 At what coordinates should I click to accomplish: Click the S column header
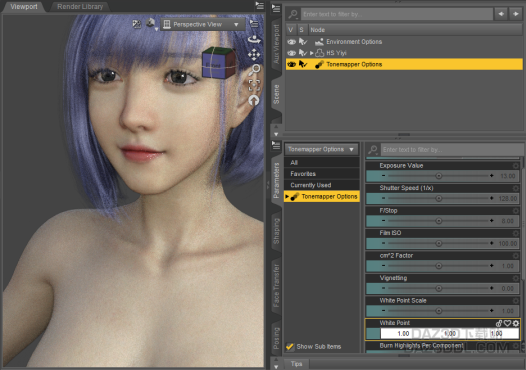click(302, 30)
